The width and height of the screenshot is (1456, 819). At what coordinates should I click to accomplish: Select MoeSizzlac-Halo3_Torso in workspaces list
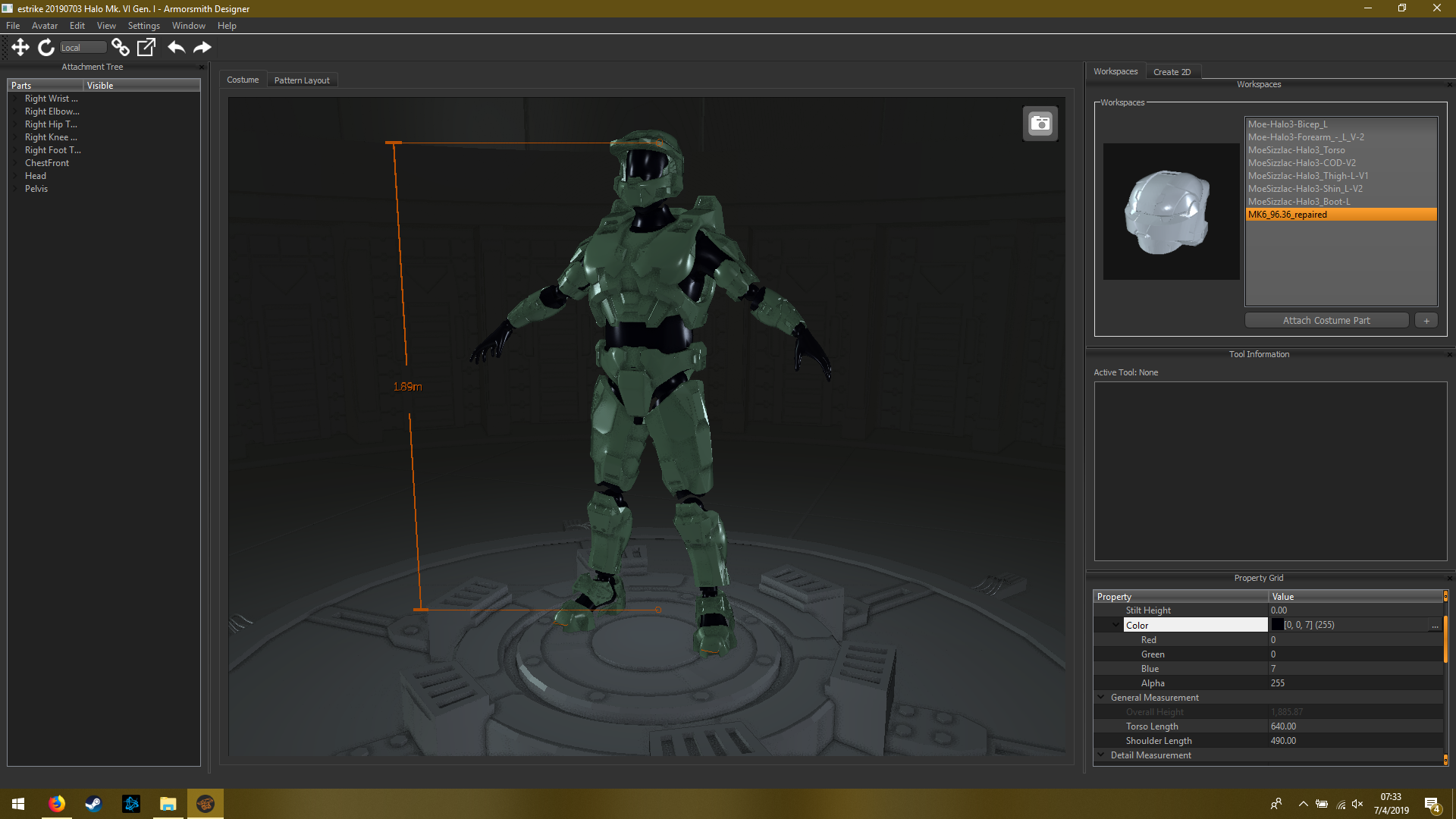coord(1296,150)
